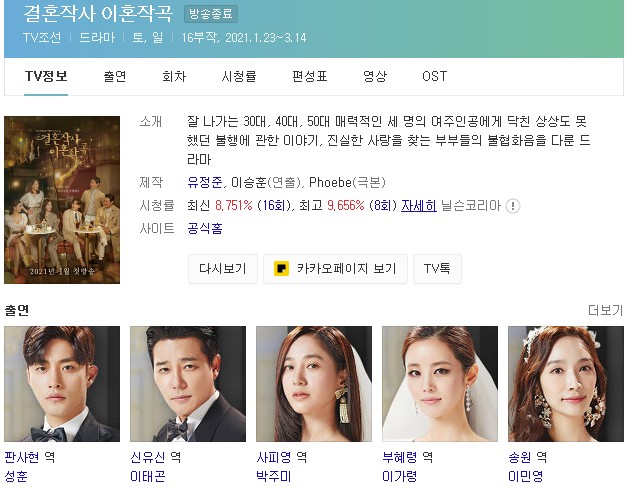Select the 출연 tab

tap(115, 76)
